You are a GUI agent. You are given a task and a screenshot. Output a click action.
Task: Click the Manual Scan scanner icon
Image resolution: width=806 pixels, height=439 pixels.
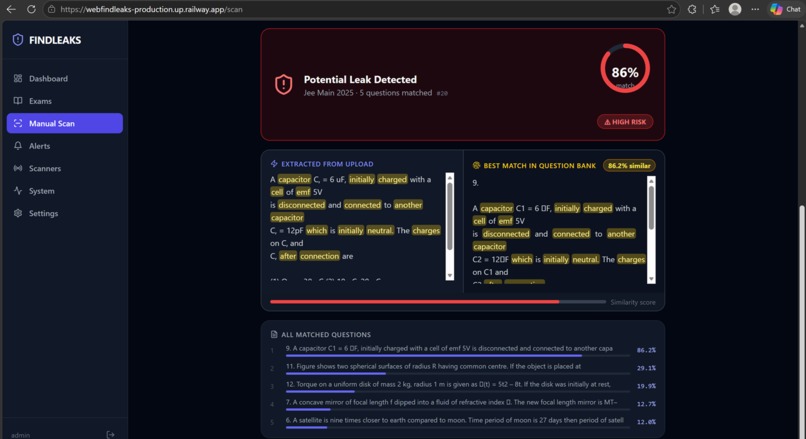18,123
